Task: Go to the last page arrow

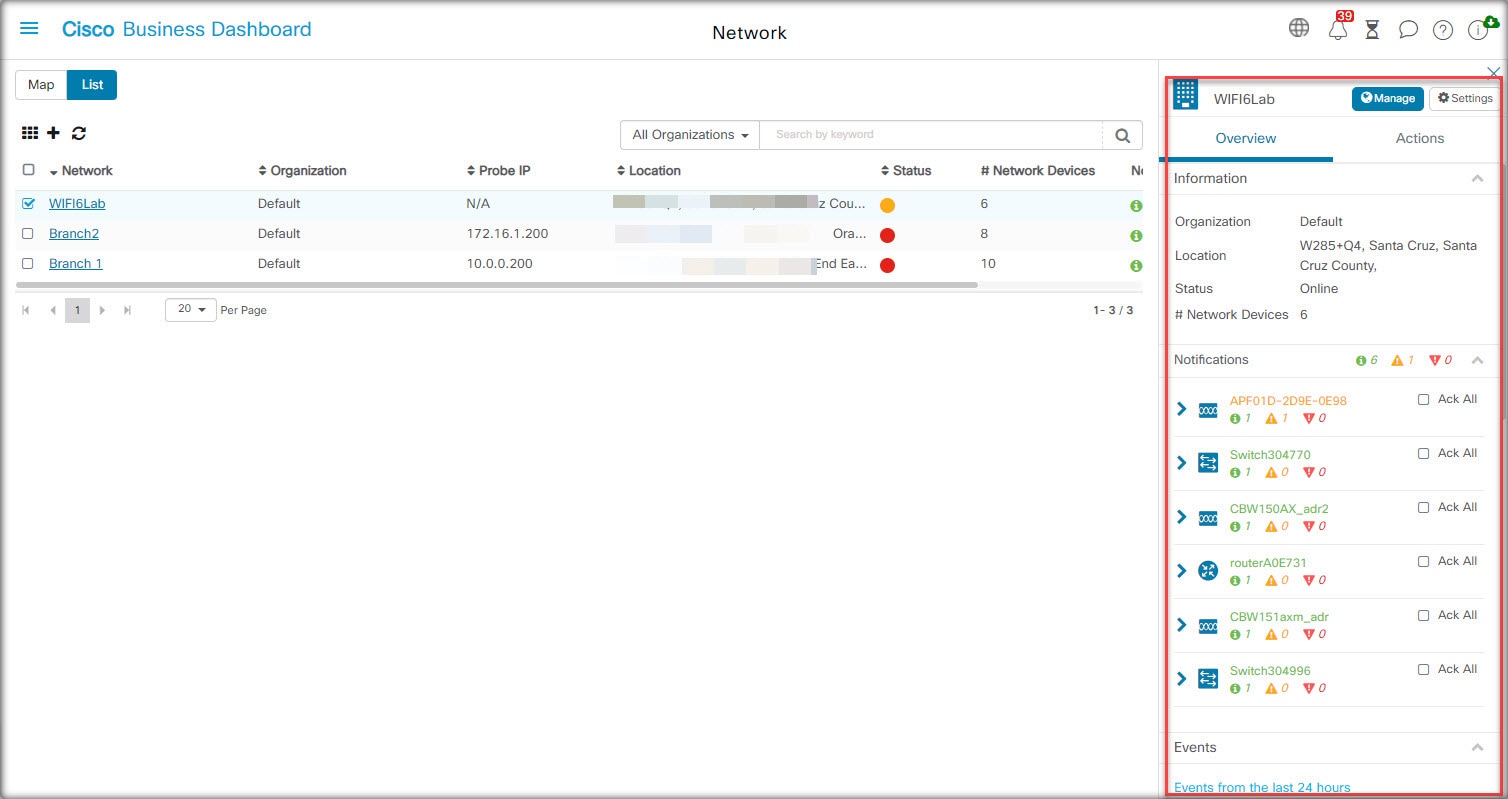Action: [127, 310]
